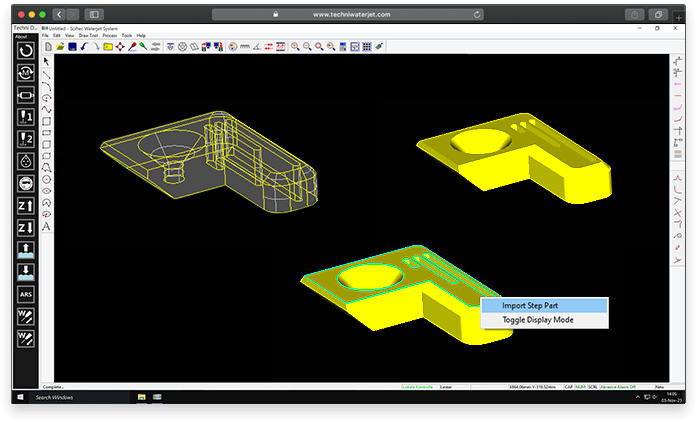Click the calculator toolbar icon

(x=343, y=47)
